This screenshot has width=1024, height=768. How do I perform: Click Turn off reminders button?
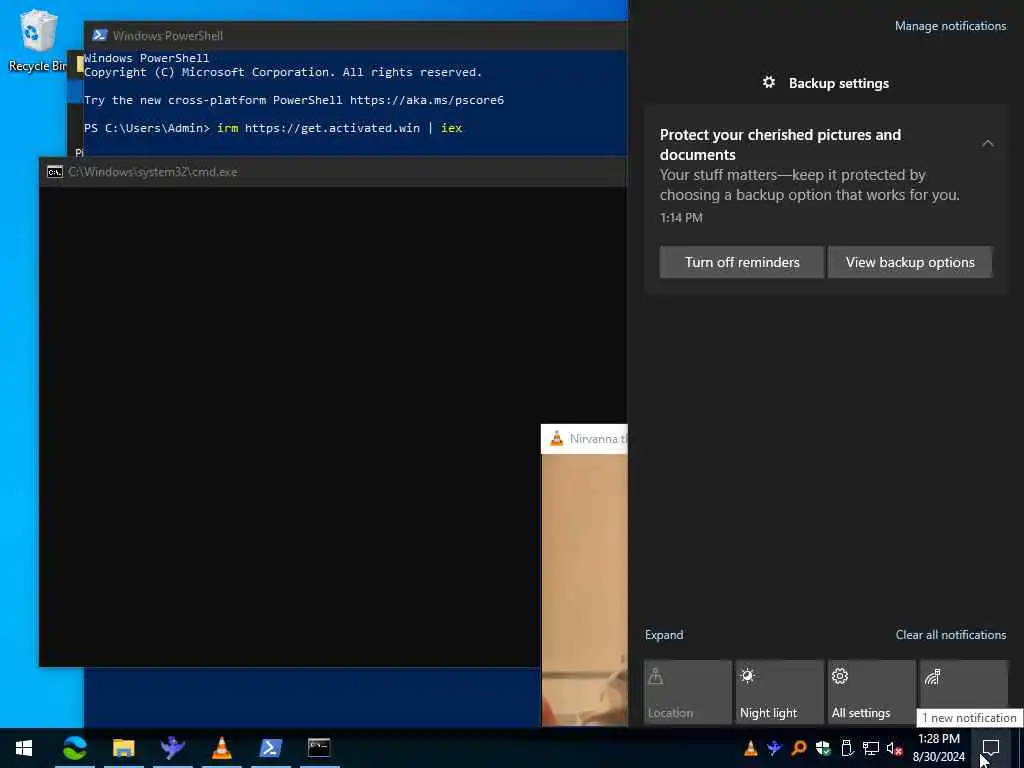[742, 262]
